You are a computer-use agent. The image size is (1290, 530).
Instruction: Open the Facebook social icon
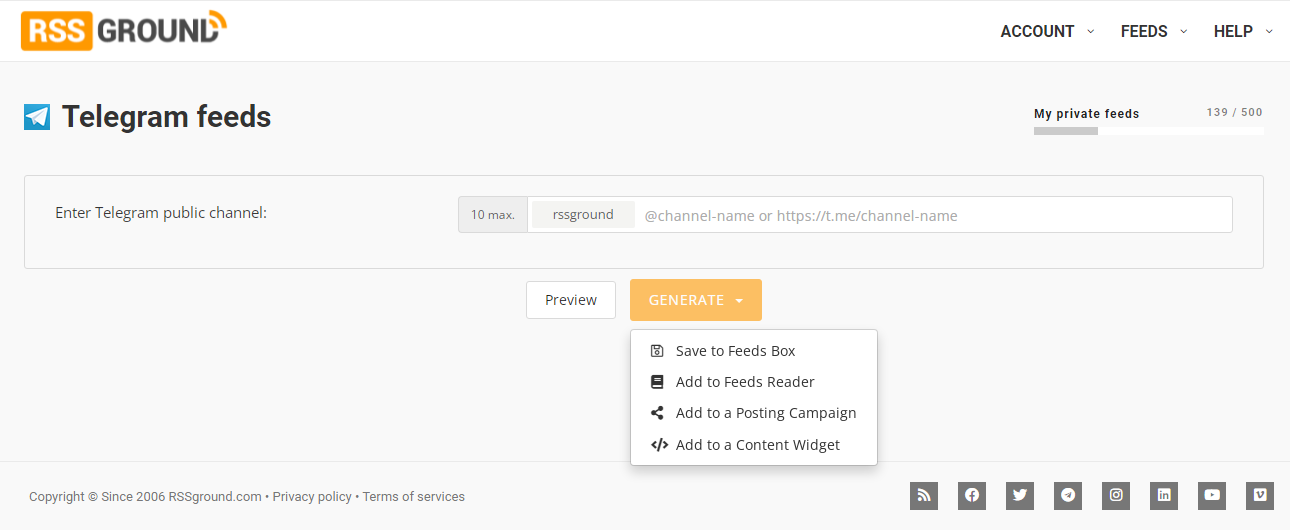(972, 495)
